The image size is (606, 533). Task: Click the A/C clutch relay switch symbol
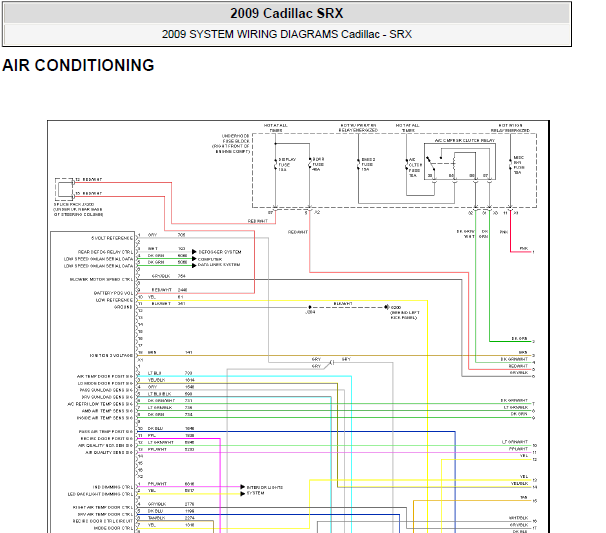(x=431, y=164)
